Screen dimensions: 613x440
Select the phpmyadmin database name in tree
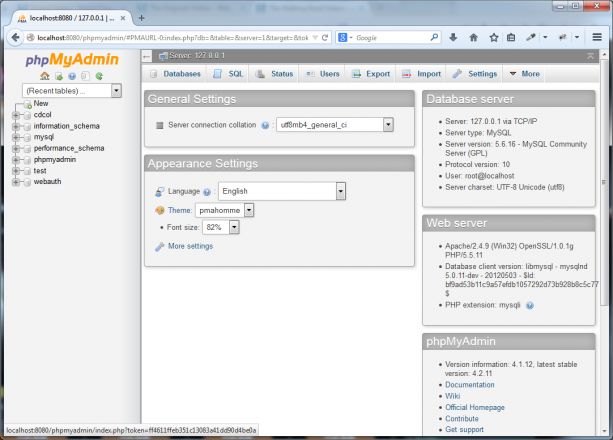[x=55, y=160]
